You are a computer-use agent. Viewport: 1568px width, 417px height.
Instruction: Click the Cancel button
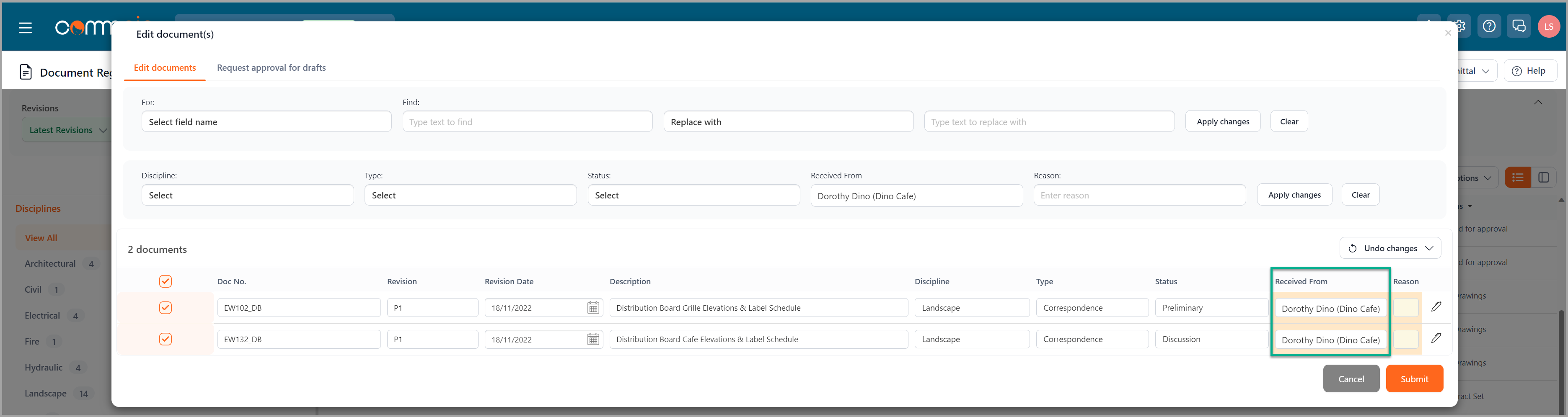tap(1351, 379)
